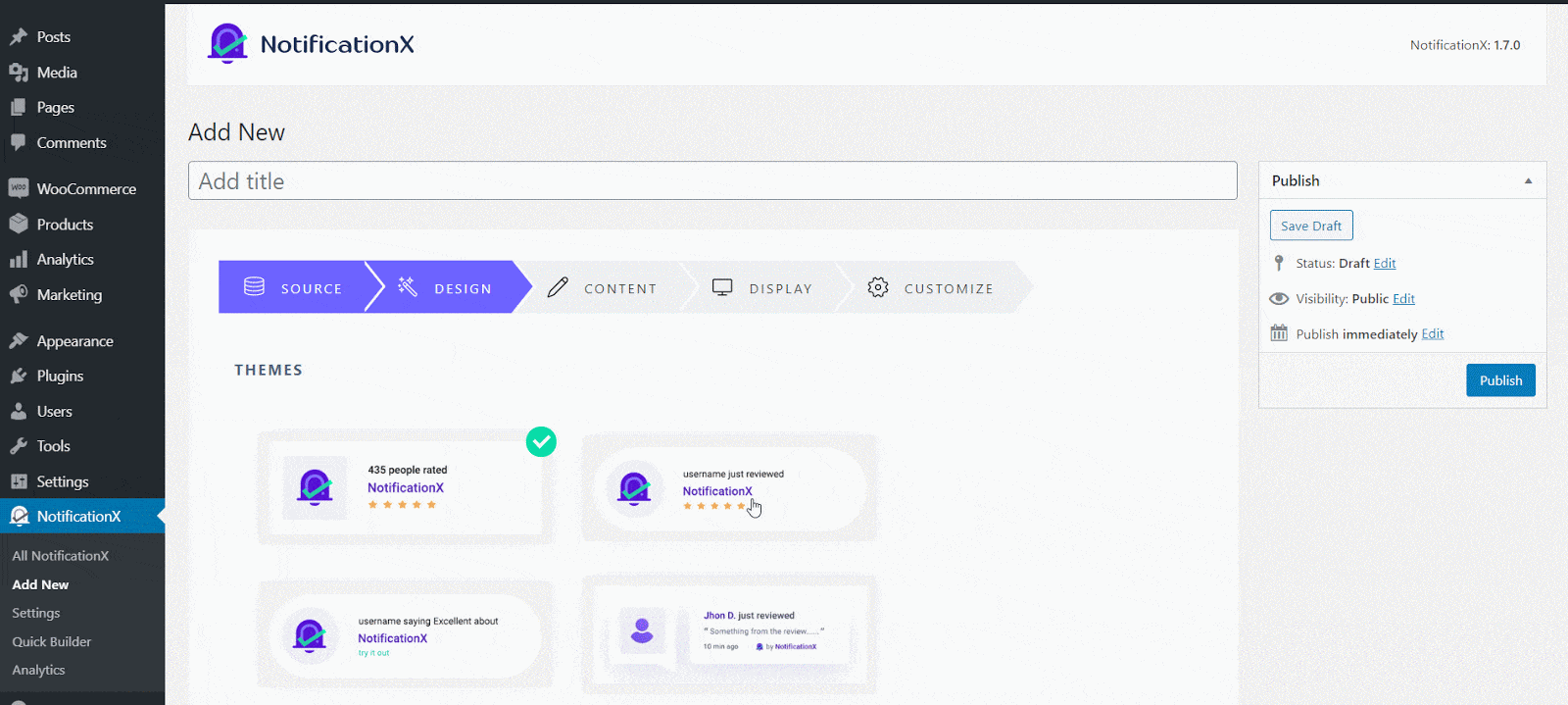The height and width of the screenshot is (705, 1568).
Task: Click the Pages icon in sidebar
Action: tap(19, 108)
